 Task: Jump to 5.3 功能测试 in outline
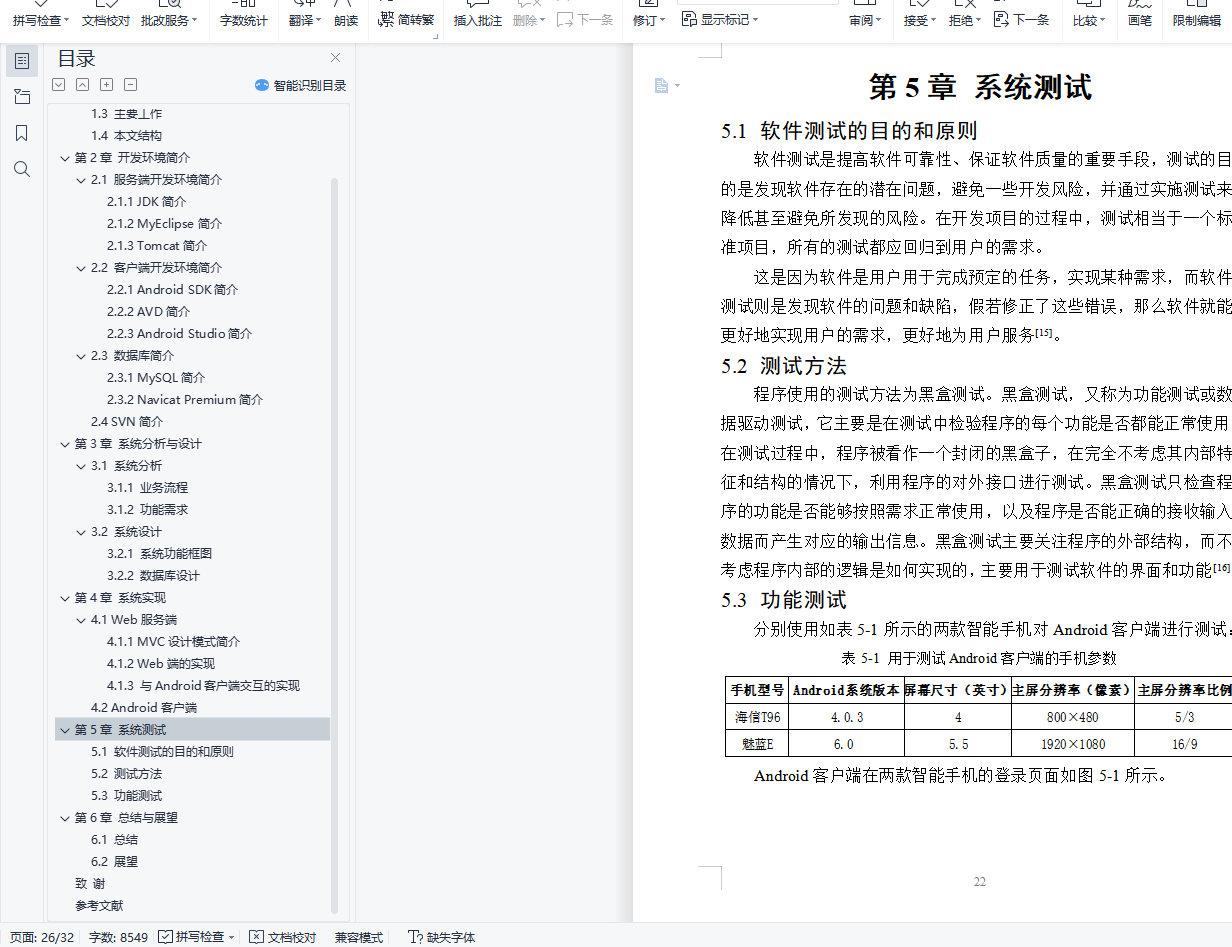coord(126,796)
